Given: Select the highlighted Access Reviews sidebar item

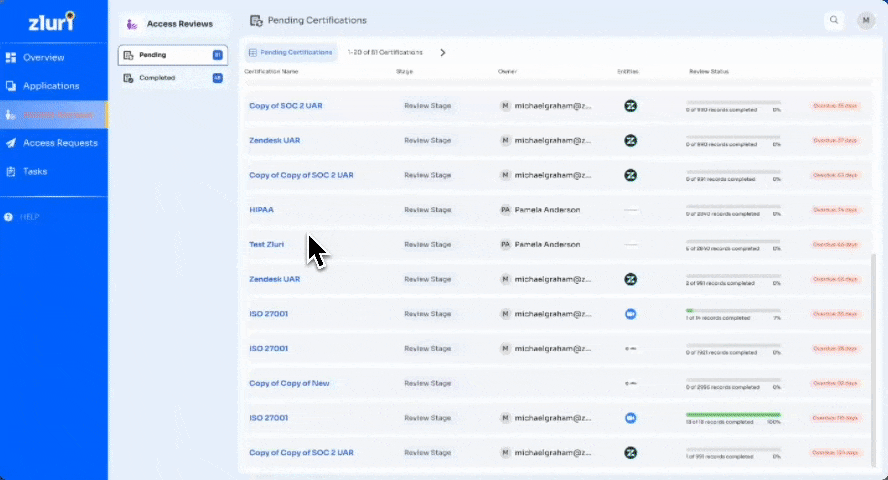Looking at the screenshot, I should pyautogui.click(x=54, y=115).
